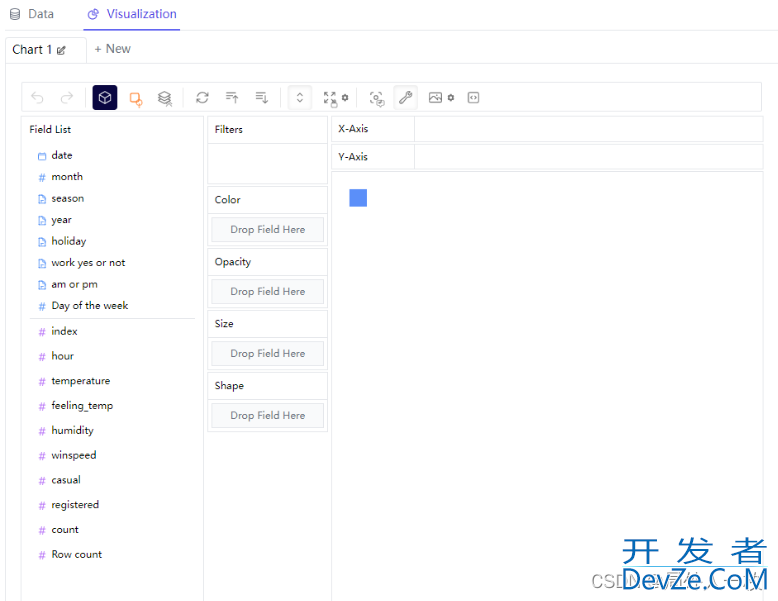Screen dimensions: 778x601
Task: Select the Day of the week field
Action: click(x=90, y=306)
